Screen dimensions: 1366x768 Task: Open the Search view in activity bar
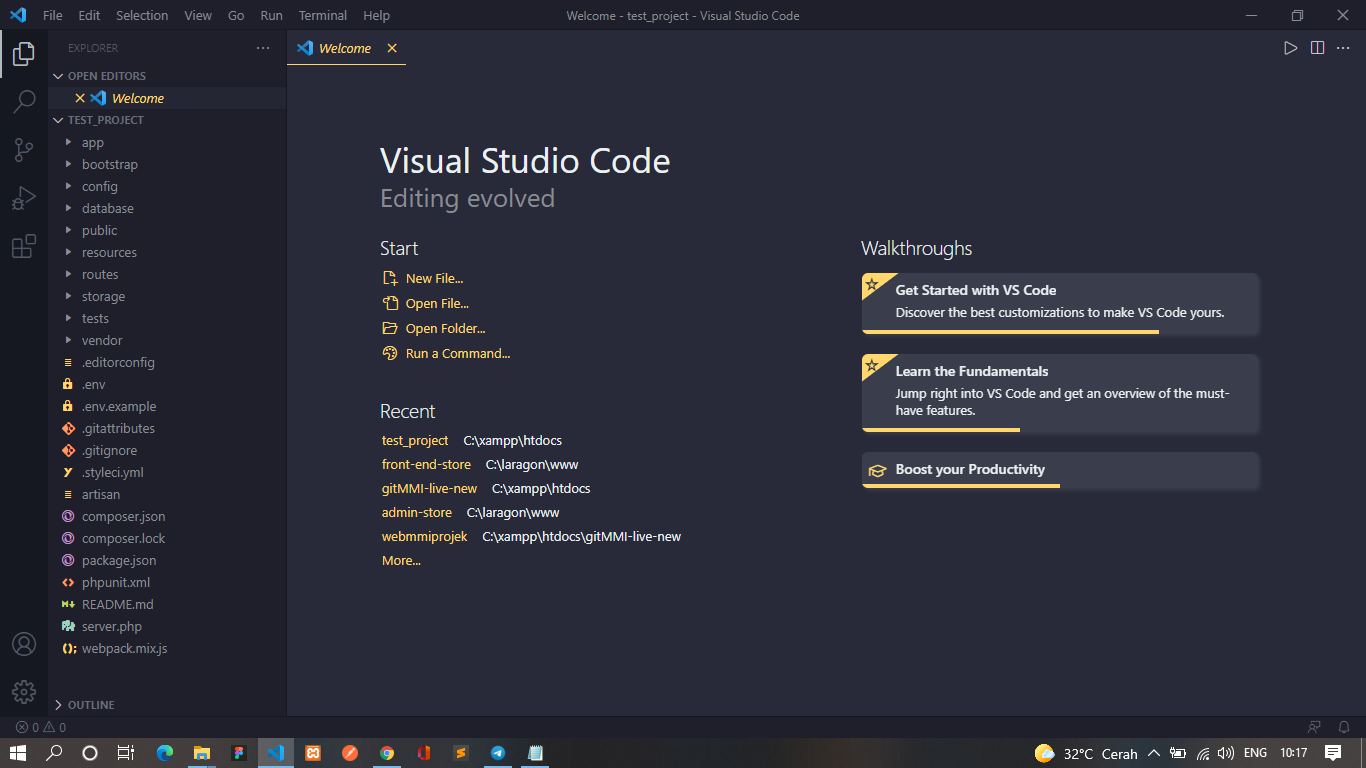24,102
